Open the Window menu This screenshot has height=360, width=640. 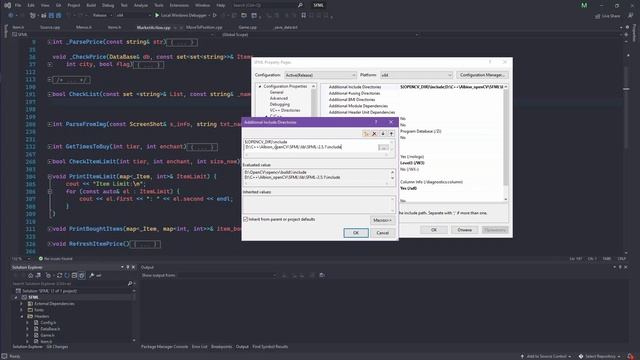(x=202, y=5)
